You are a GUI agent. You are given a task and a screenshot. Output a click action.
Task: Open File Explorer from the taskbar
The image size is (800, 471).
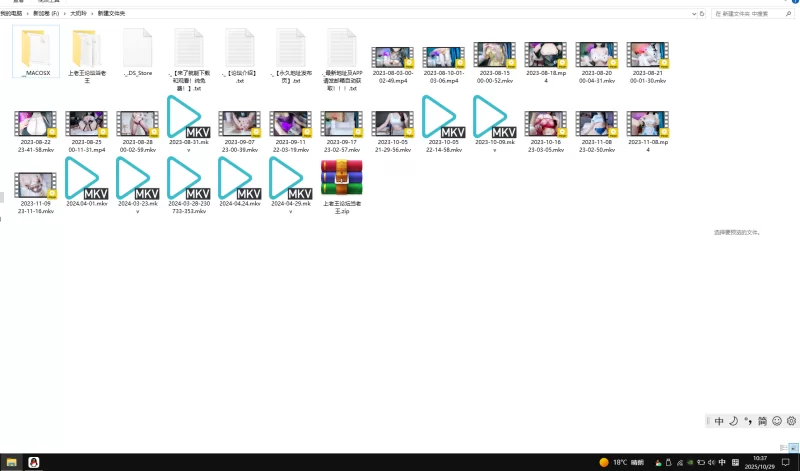(12, 462)
